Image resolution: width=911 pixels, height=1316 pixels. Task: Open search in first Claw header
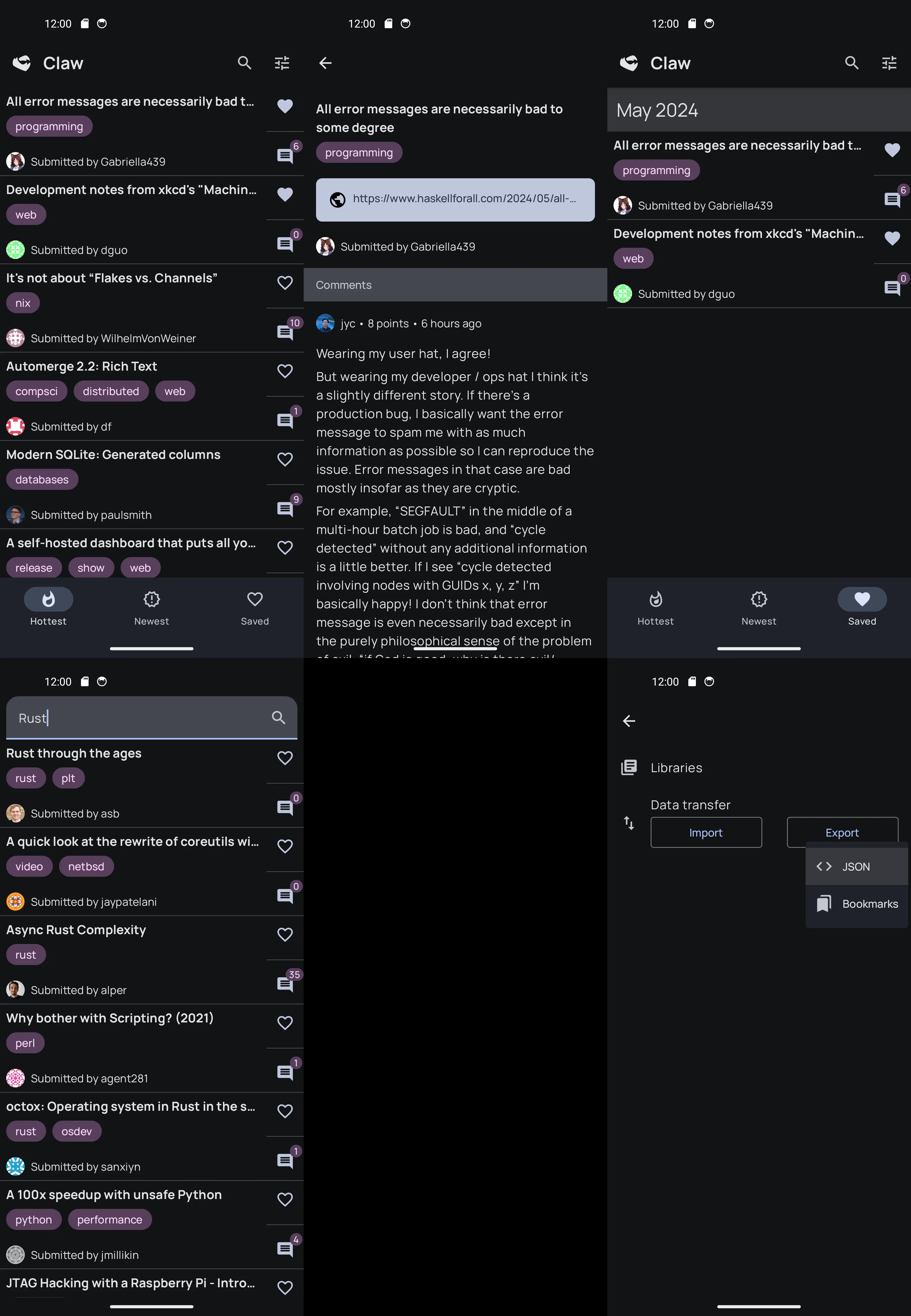[244, 63]
